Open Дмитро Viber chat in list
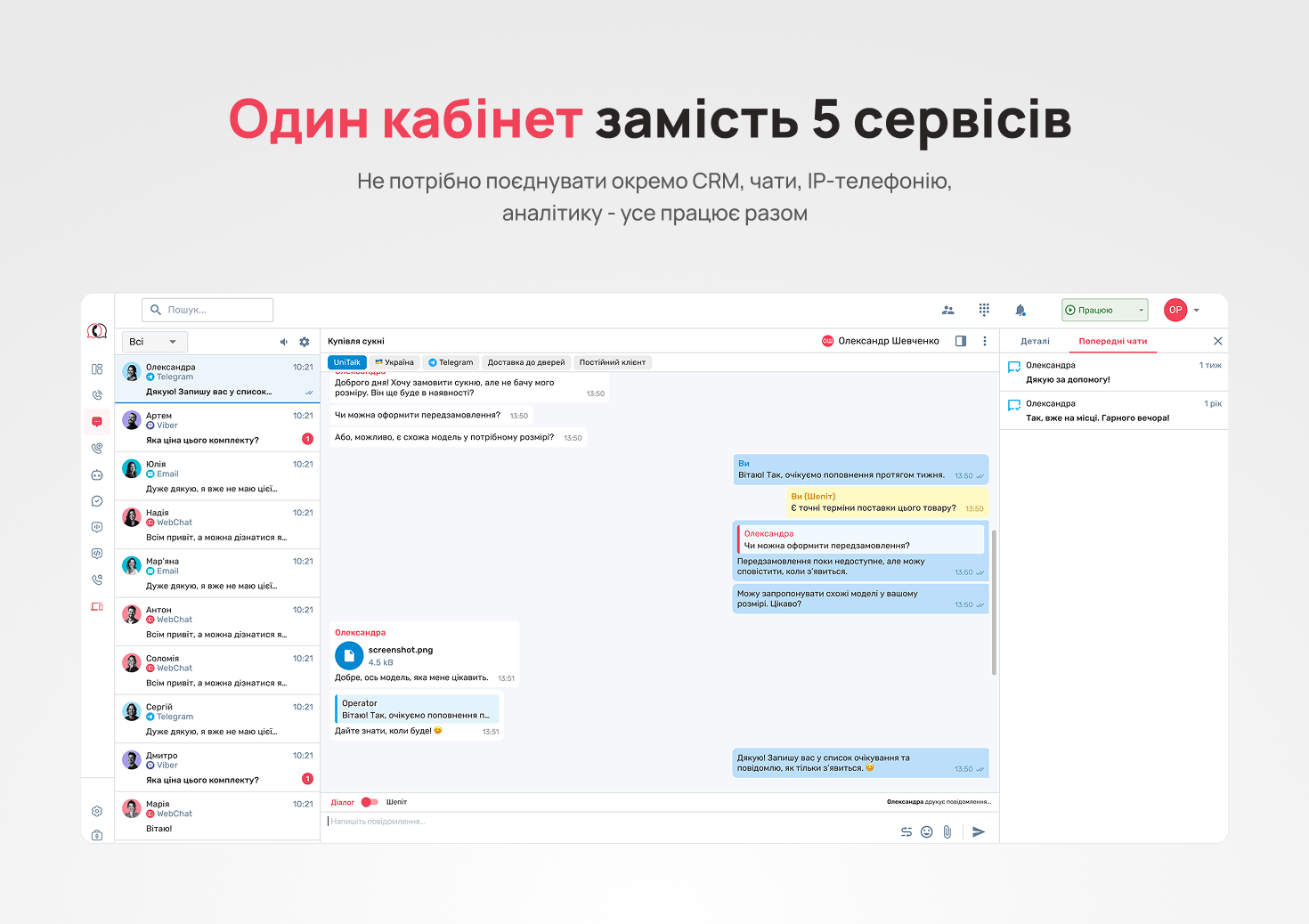The width and height of the screenshot is (1309, 924). pos(217,767)
